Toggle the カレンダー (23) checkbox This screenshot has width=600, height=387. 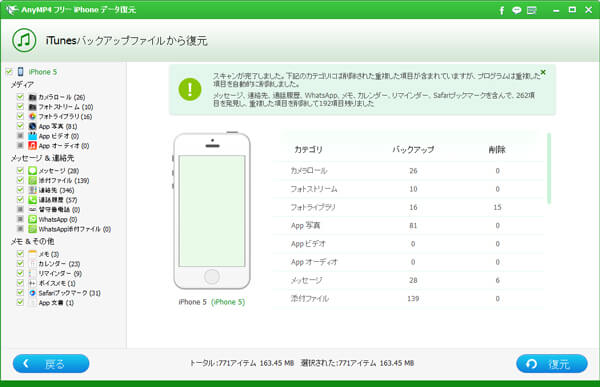point(20,263)
